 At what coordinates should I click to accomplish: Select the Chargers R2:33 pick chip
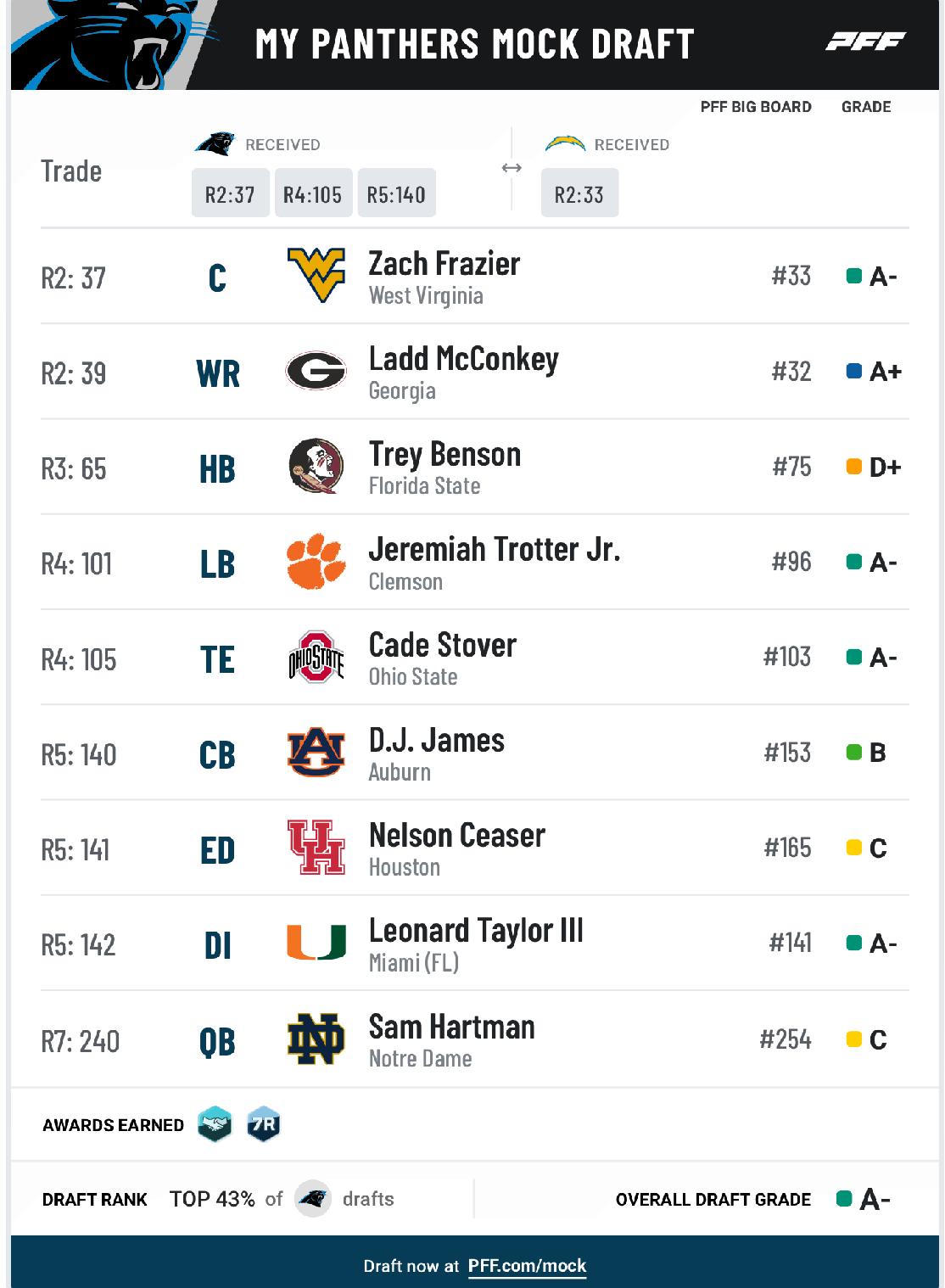click(579, 193)
